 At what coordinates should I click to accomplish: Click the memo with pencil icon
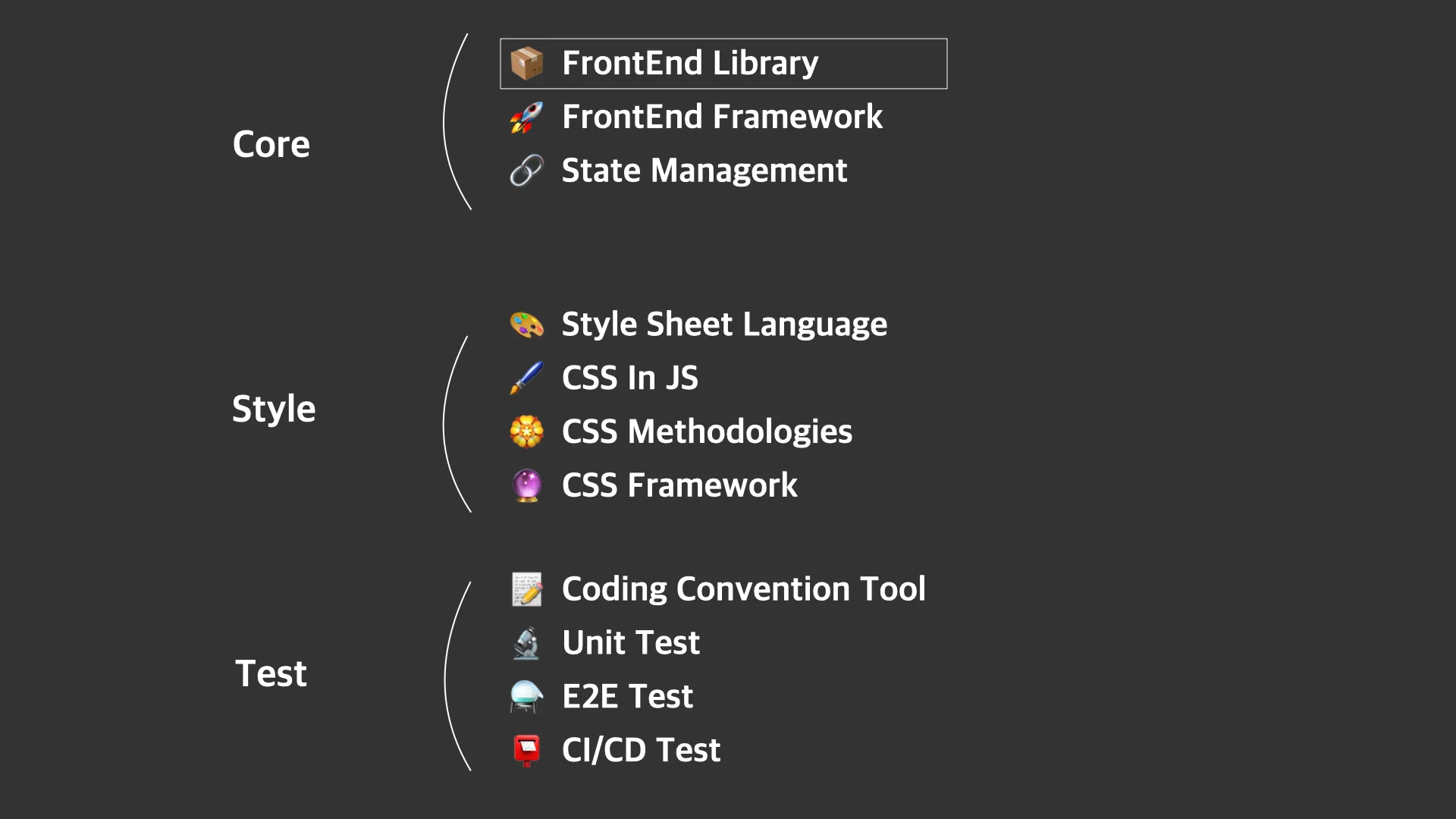click(526, 589)
